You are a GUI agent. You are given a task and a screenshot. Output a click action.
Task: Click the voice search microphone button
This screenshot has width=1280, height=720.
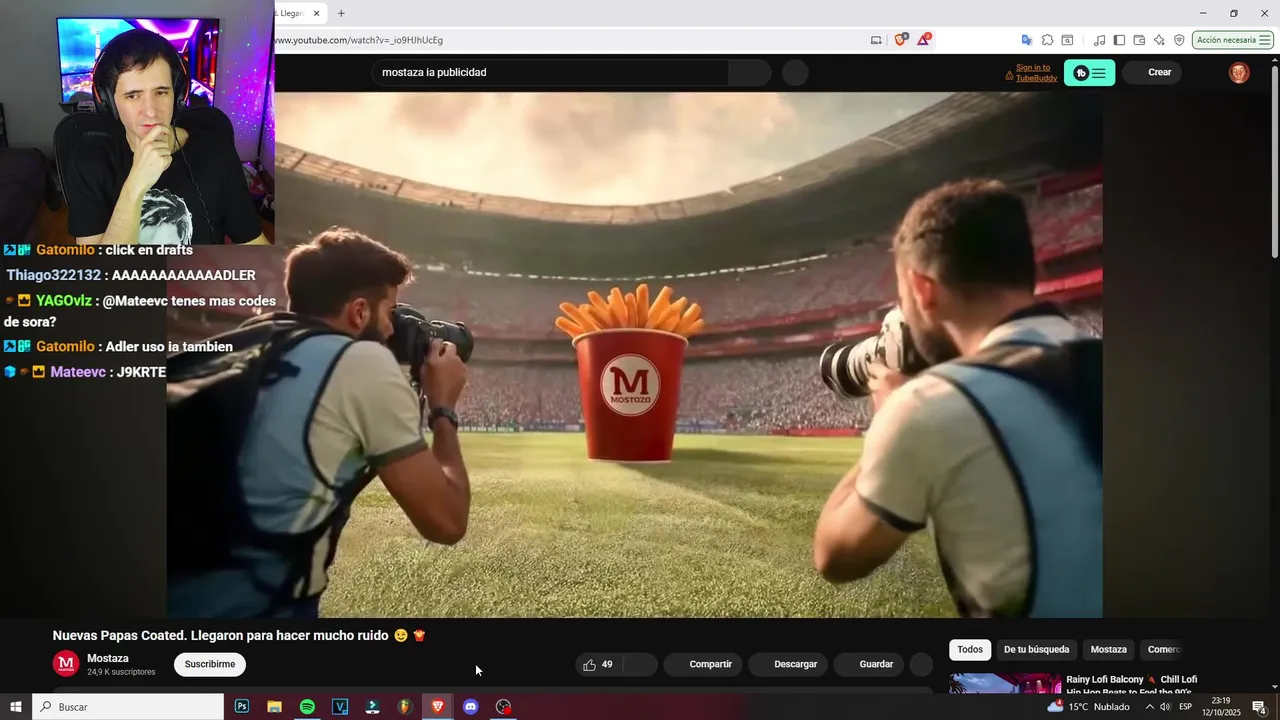(x=795, y=72)
